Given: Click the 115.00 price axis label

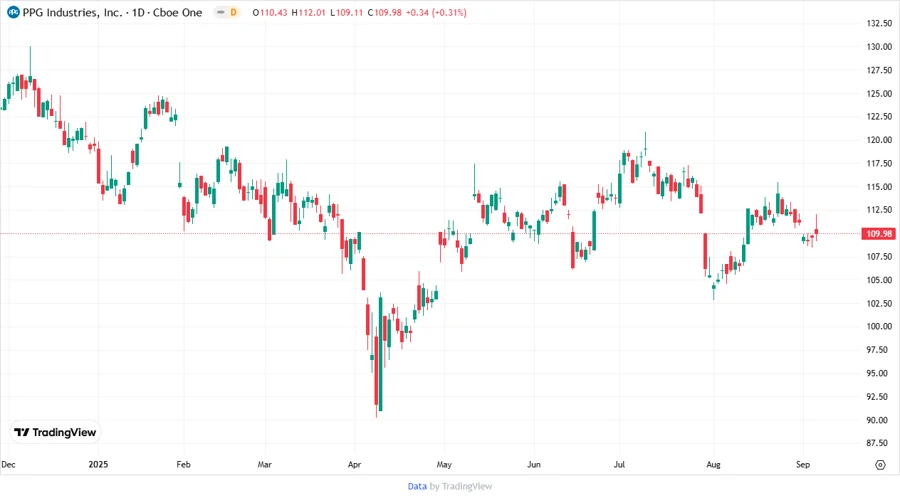Looking at the screenshot, I should (879, 186).
